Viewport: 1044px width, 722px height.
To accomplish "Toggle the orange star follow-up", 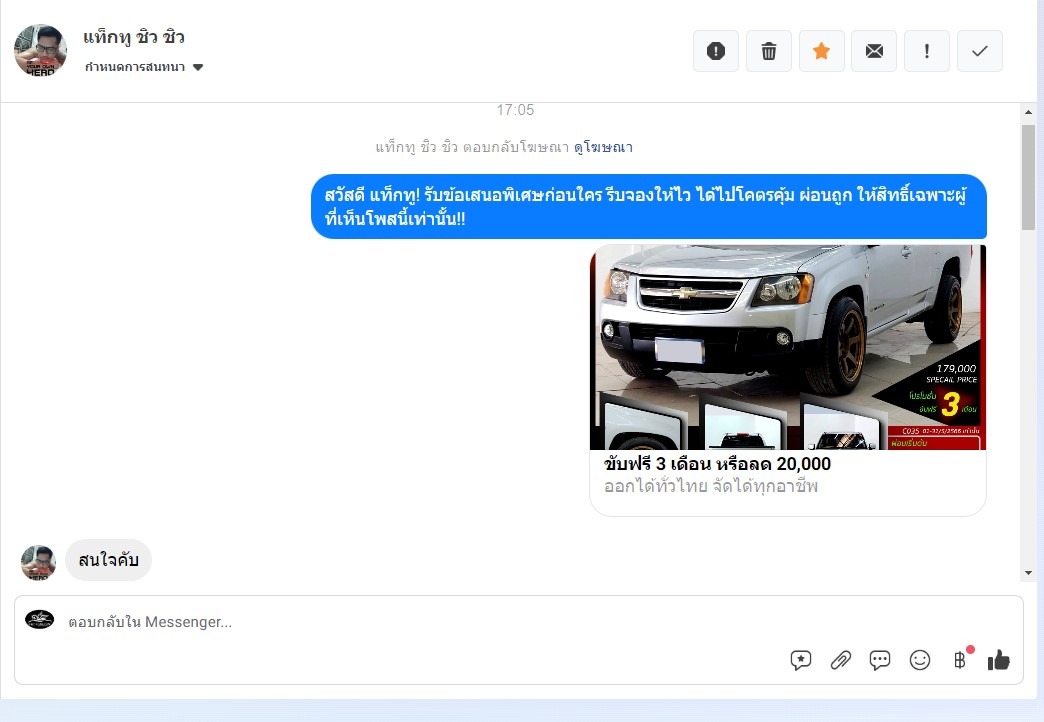I will 822,51.
